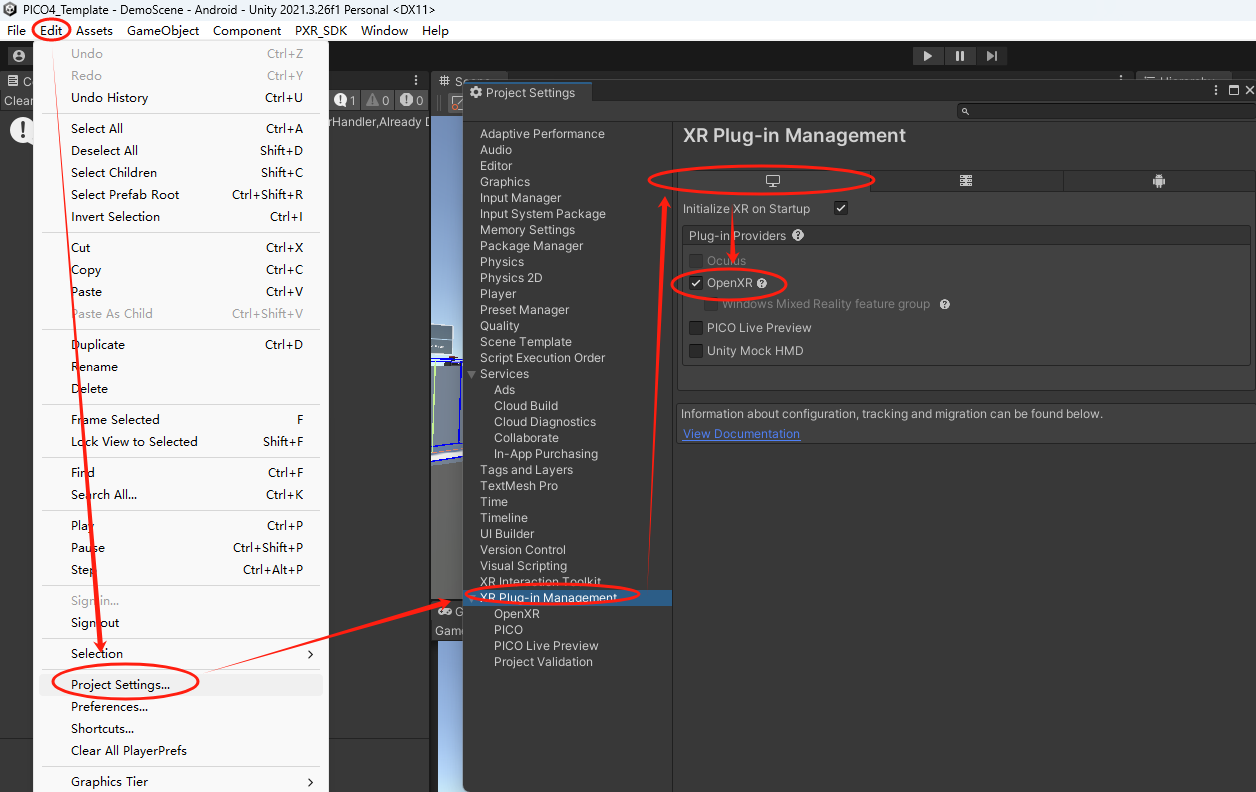The height and width of the screenshot is (792, 1256).
Task: Select the Graphics settings category
Action: (x=505, y=182)
